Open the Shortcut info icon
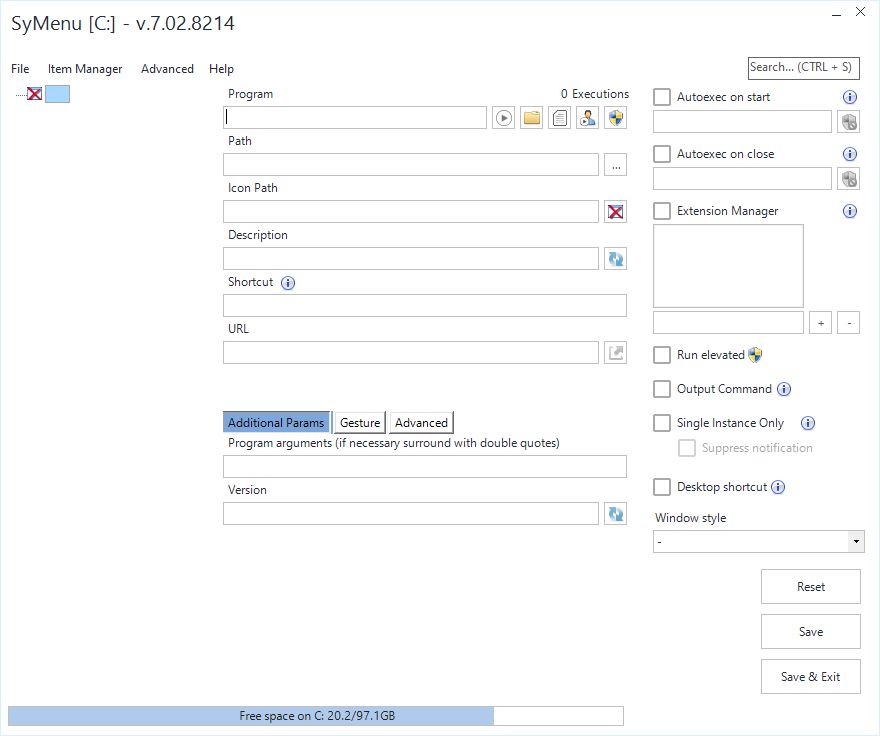880x736 pixels. click(288, 283)
